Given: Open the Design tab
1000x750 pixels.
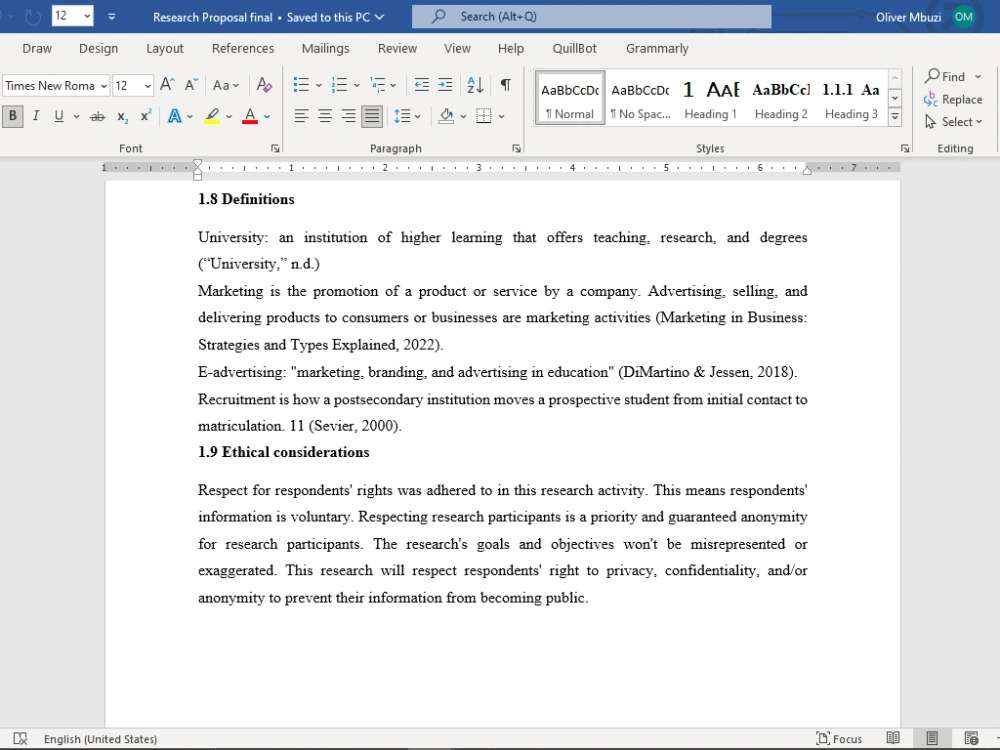Looking at the screenshot, I should [x=98, y=48].
